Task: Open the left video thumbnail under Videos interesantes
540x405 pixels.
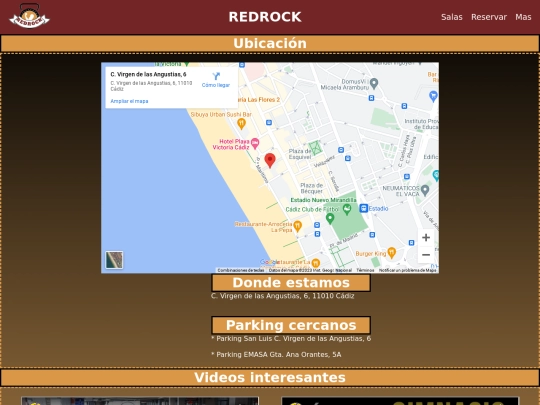Action: point(140,401)
